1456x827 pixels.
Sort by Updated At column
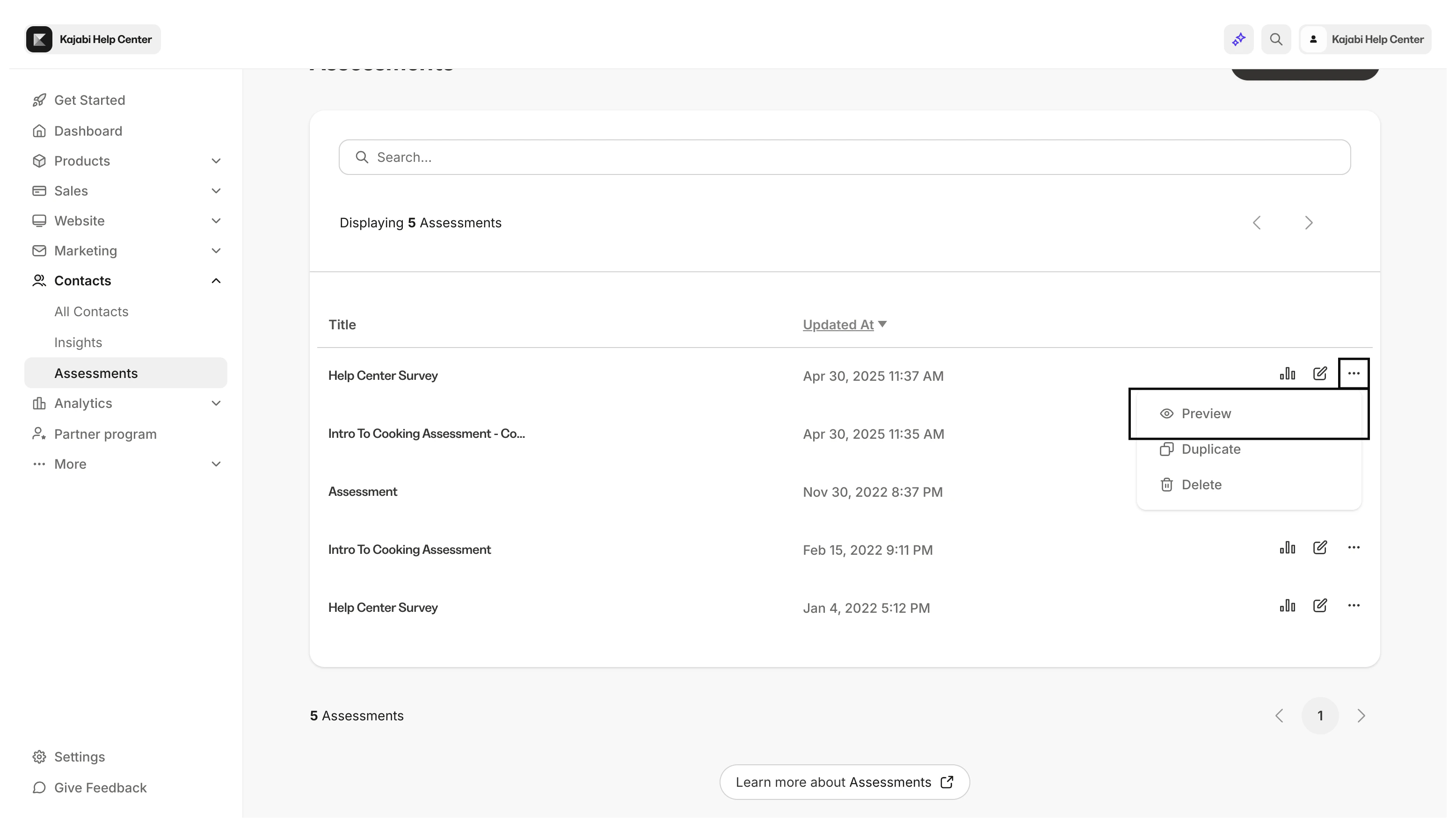[838, 325]
